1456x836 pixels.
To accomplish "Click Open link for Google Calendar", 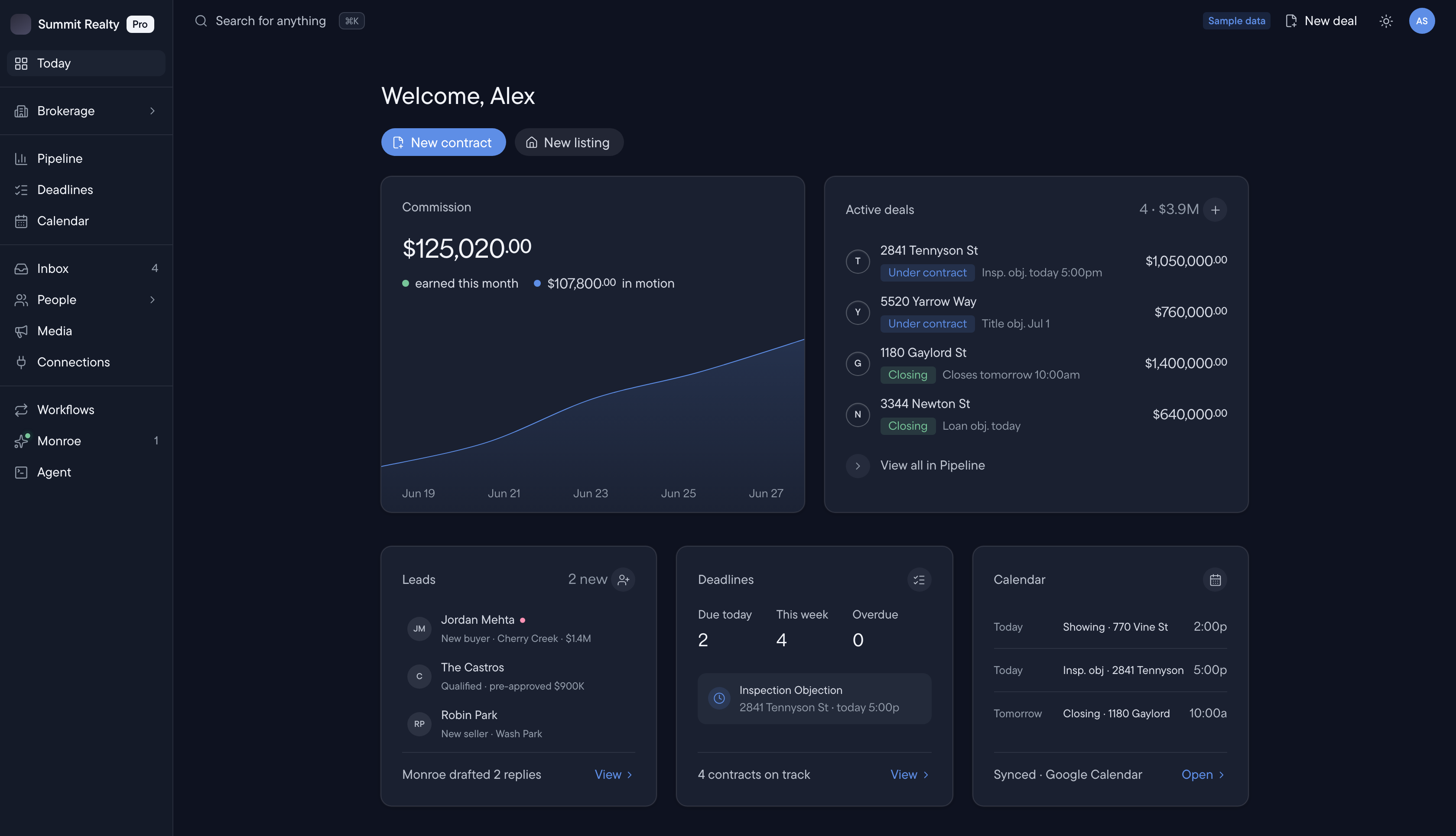I will (1202, 774).
